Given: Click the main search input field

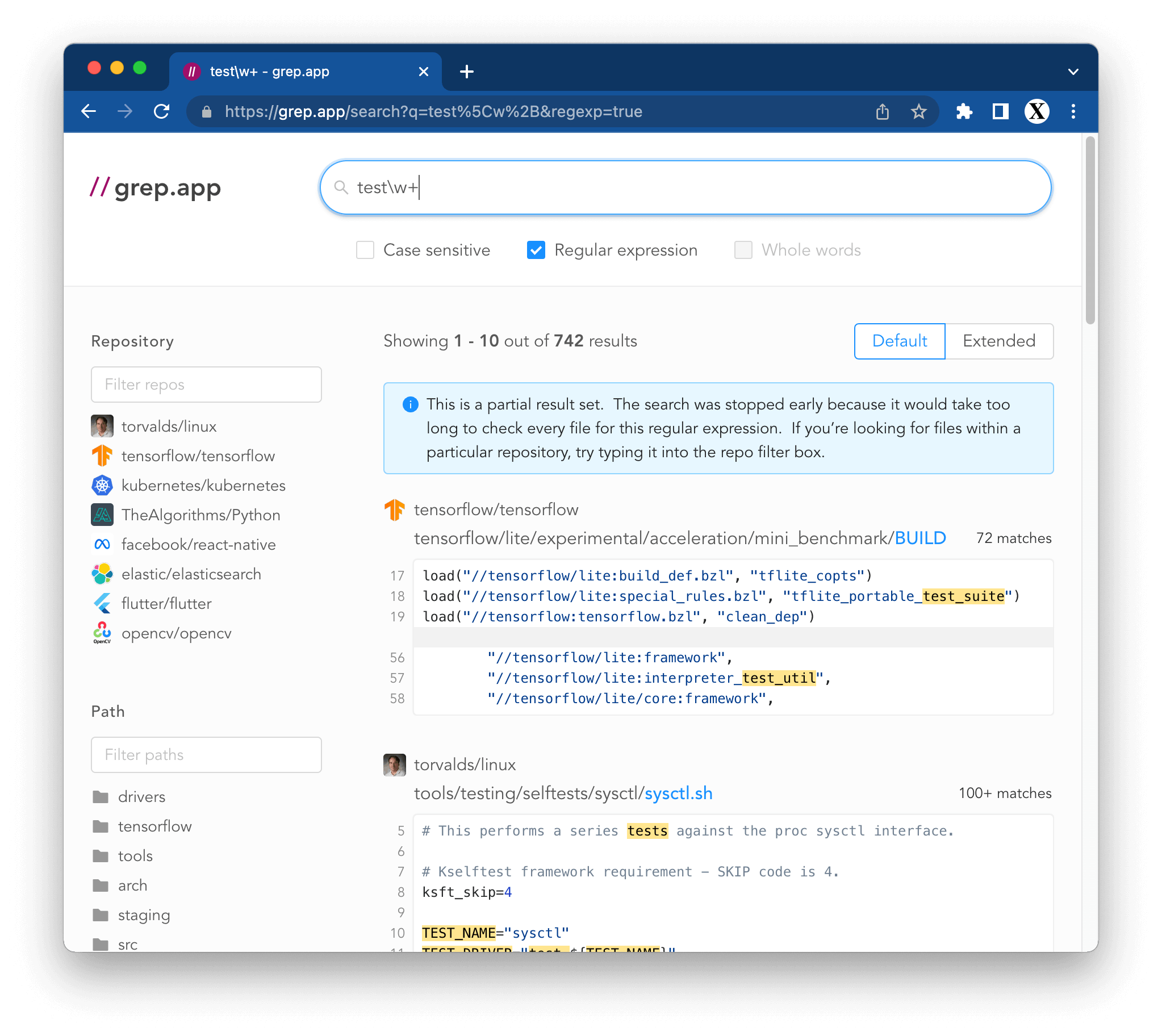Looking at the screenshot, I should click(x=685, y=187).
